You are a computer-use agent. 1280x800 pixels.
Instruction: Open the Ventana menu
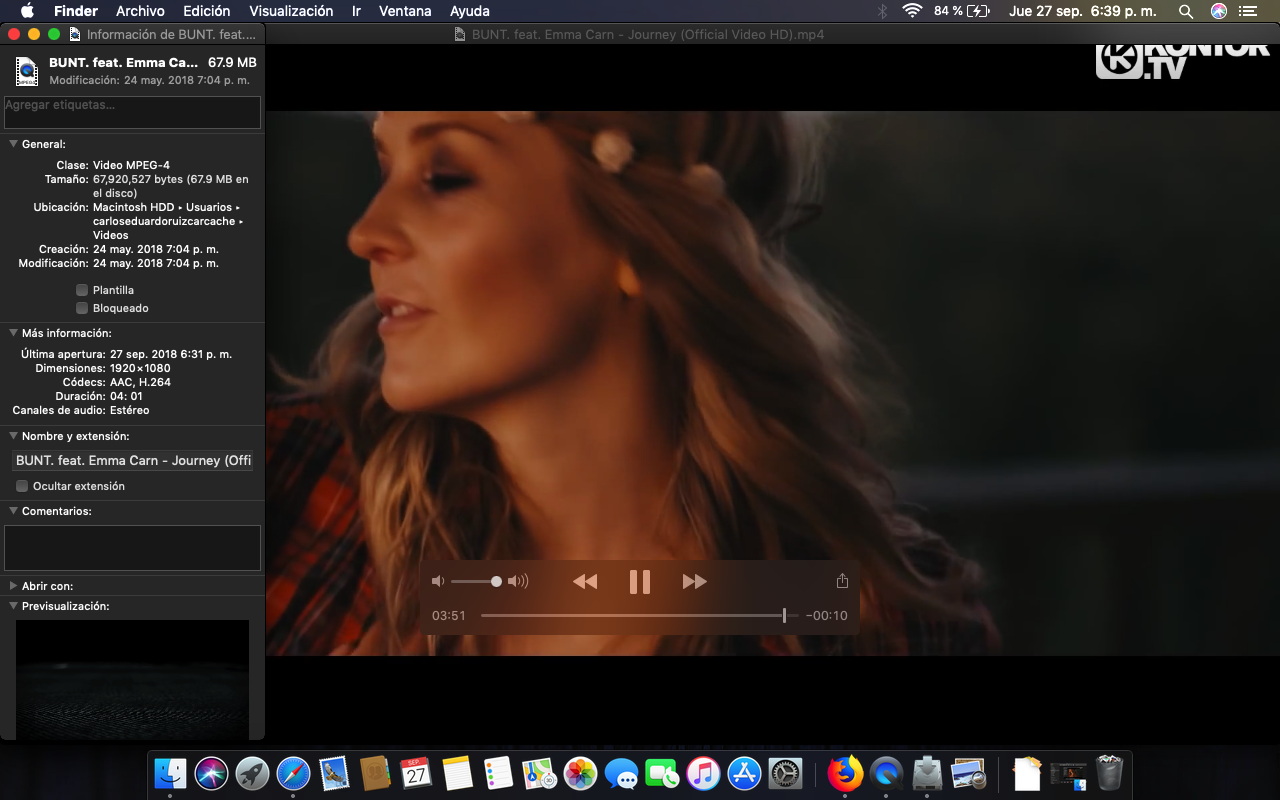pyautogui.click(x=405, y=11)
